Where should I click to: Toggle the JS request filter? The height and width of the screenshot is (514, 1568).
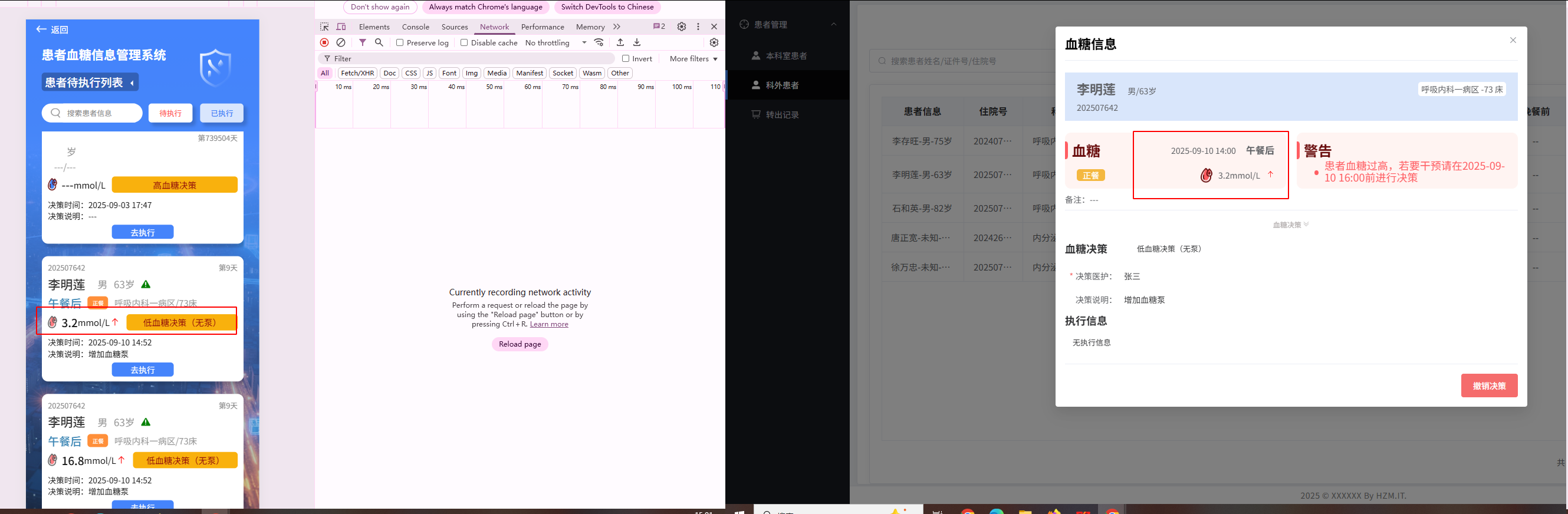pyautogui.click(x=430, y=73)
